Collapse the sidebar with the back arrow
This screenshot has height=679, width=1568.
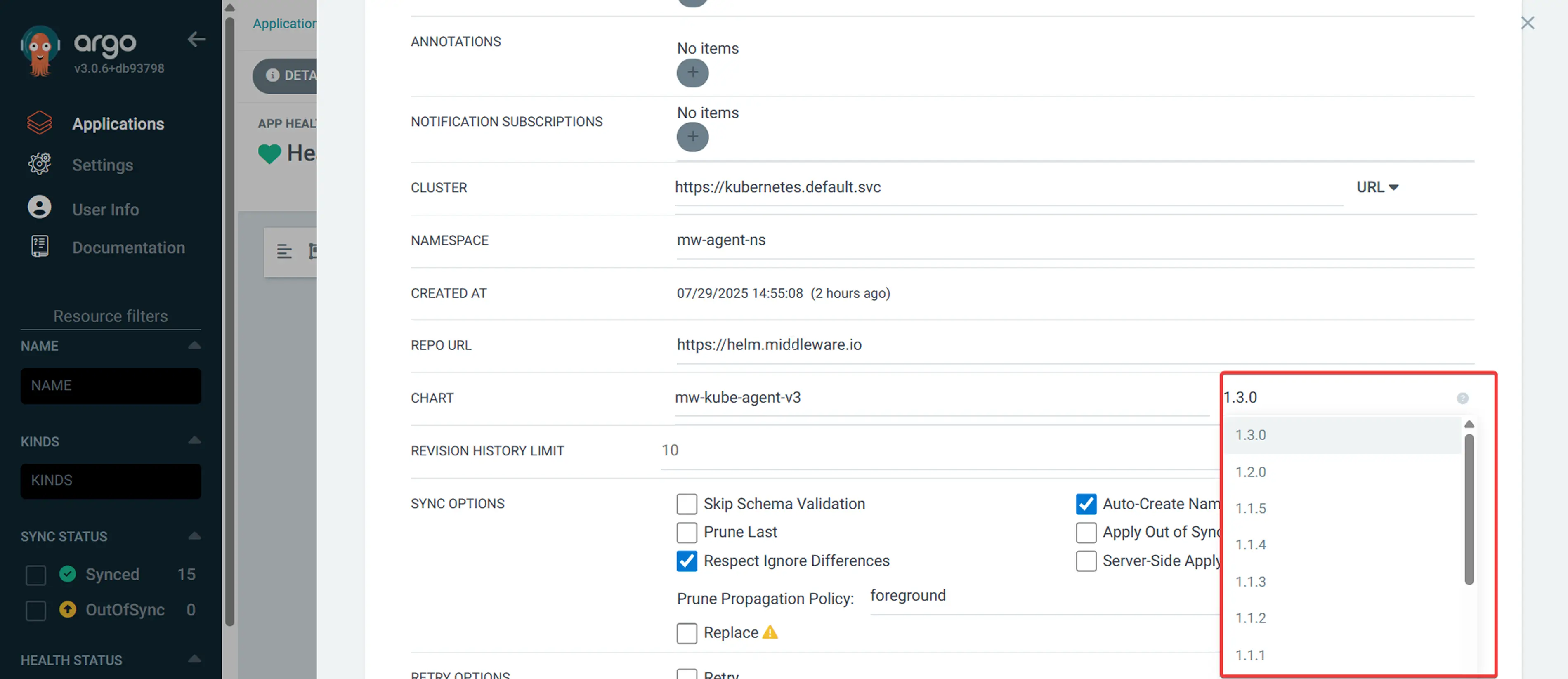point(196,40)
